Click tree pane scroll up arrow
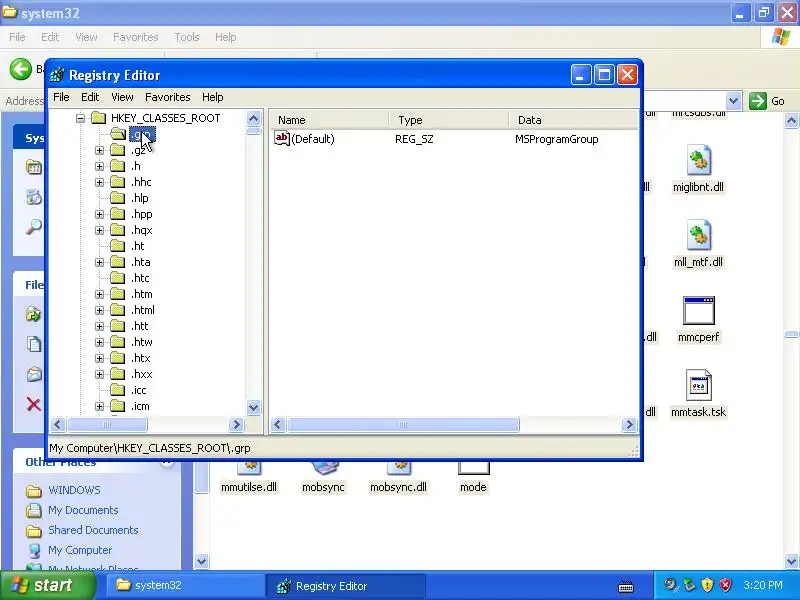800x600 pixels. [x=254, y=119]
